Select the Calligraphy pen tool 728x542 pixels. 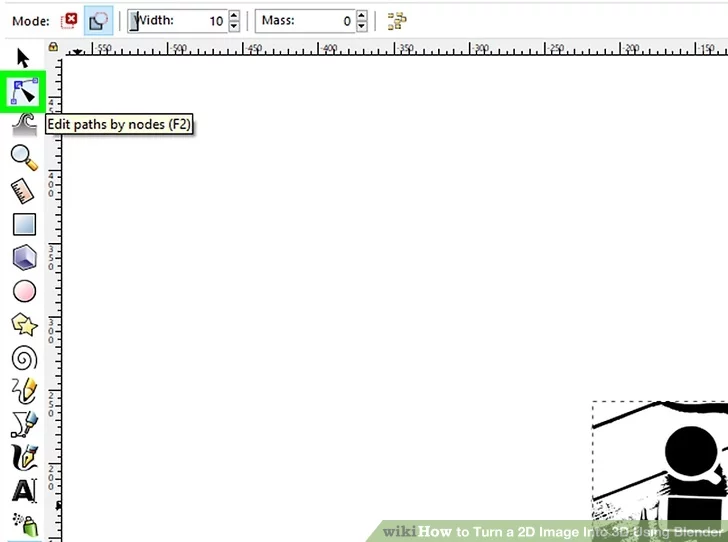click(x=24, y=458)
